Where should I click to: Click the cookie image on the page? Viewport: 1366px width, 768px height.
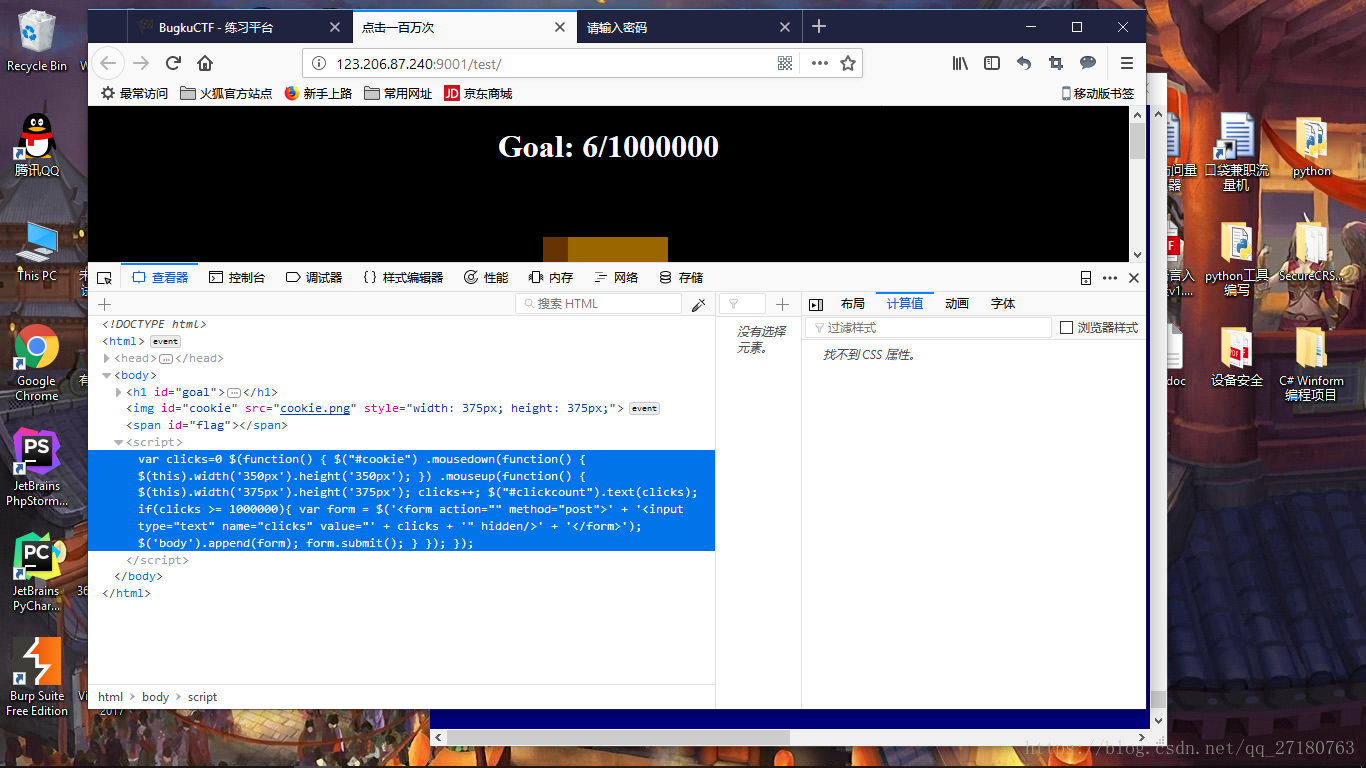tap(605, 250)
